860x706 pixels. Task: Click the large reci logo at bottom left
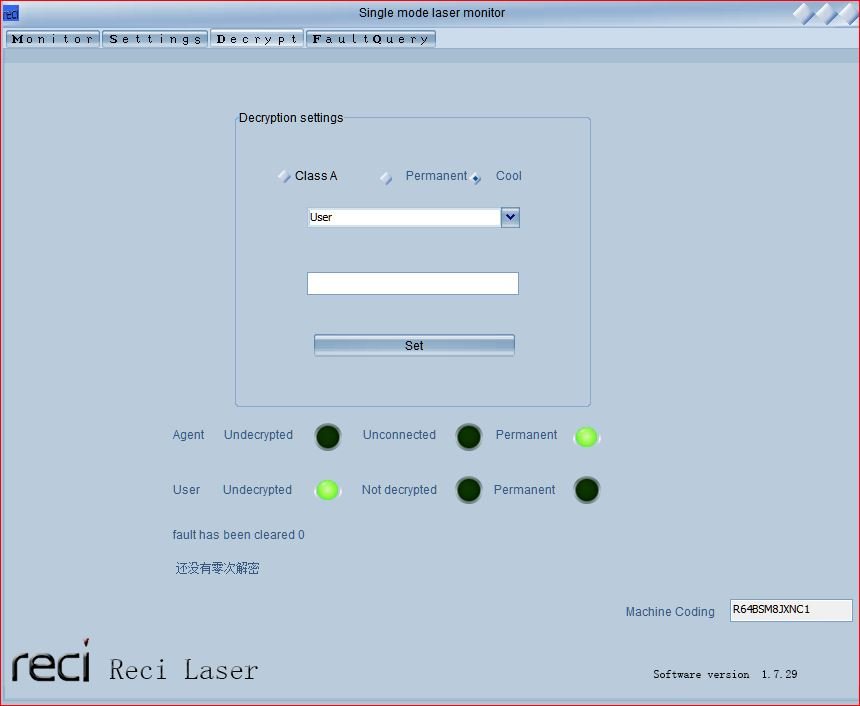point(51,662)
